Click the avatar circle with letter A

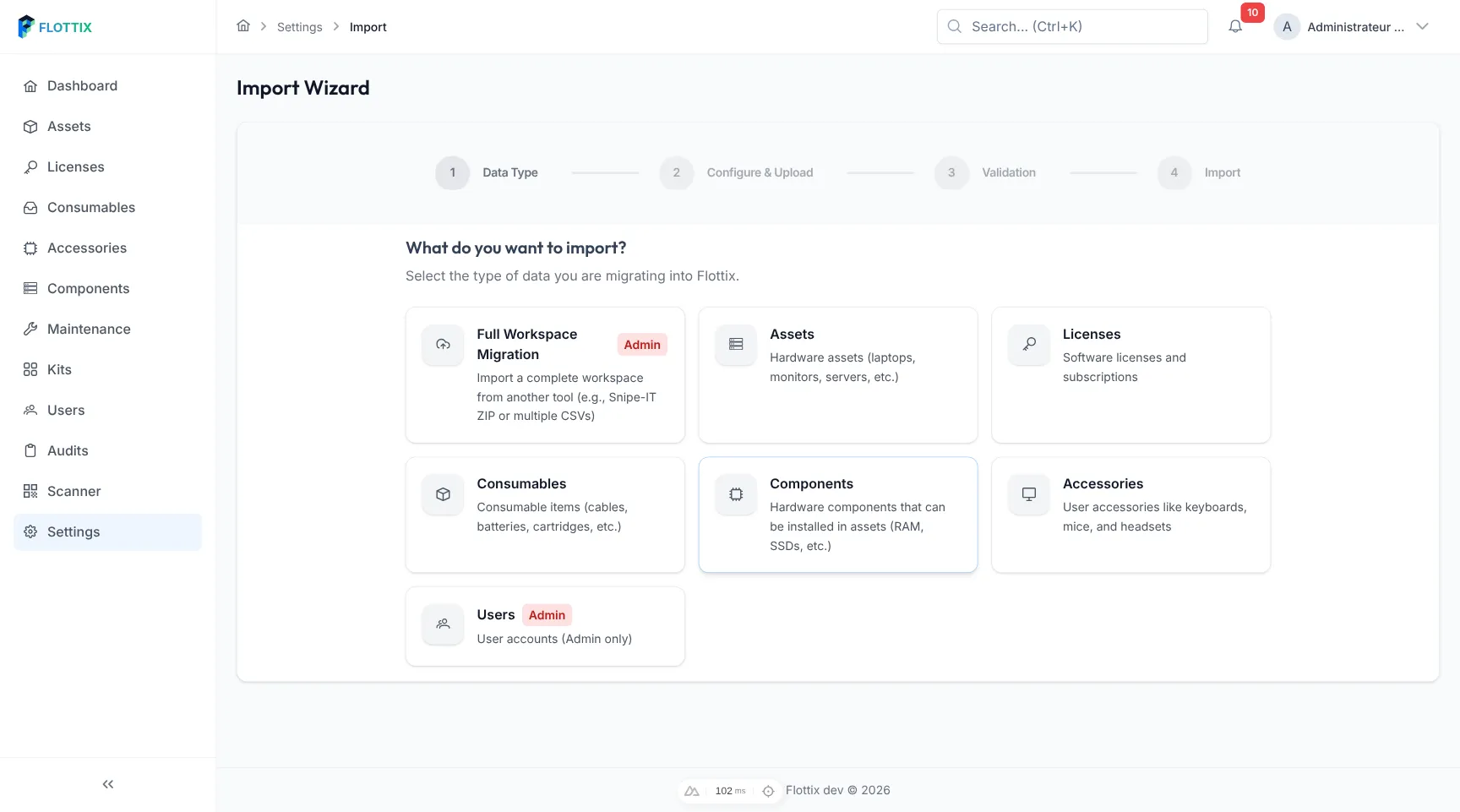tap(1287, 26)
